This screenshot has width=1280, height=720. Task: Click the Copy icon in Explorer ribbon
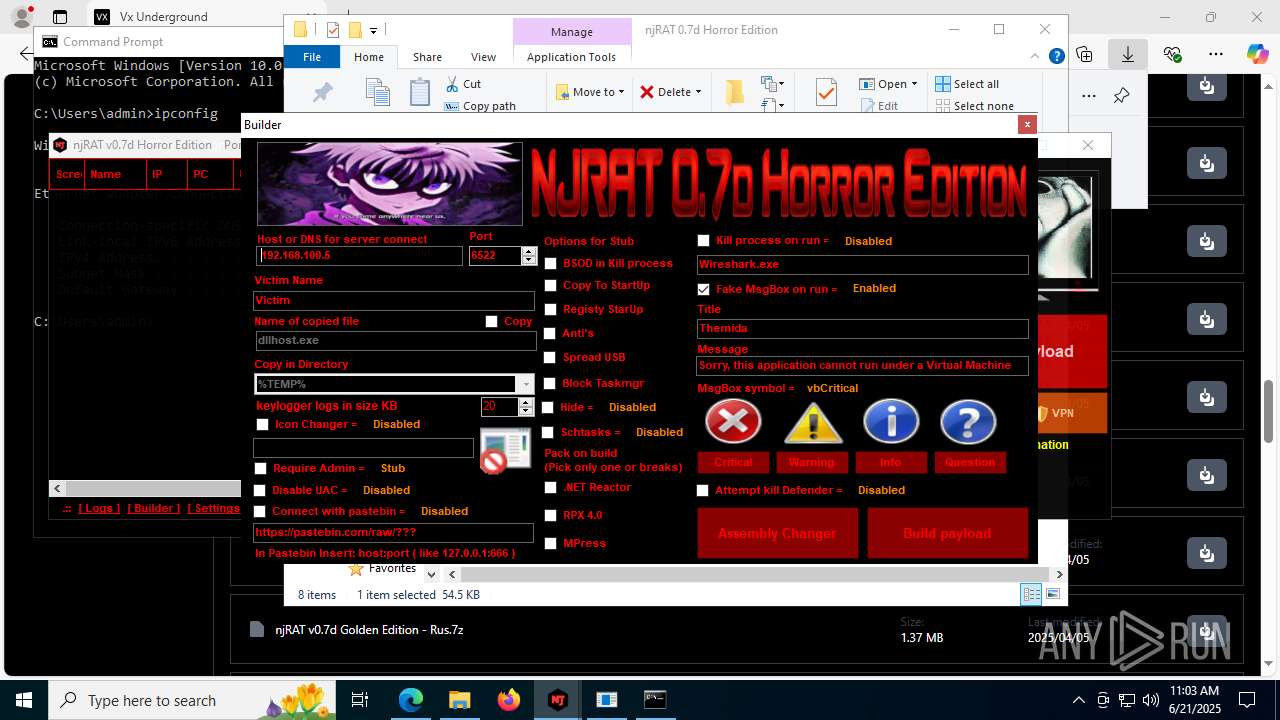click(378, 93)
